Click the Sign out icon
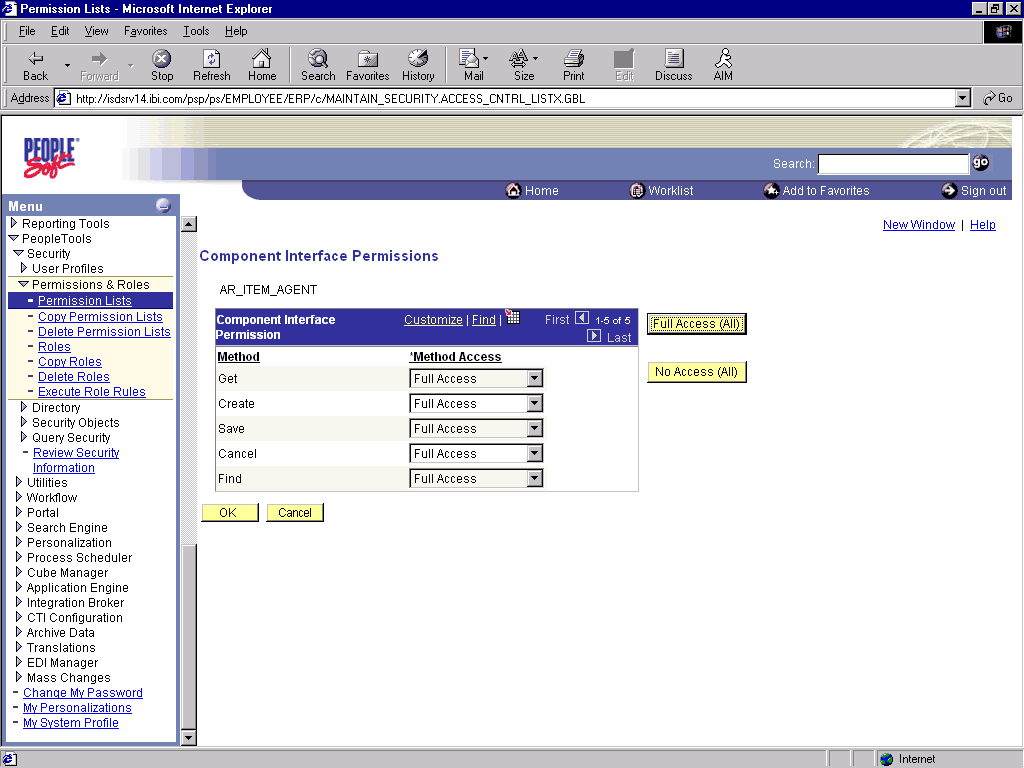 (948, 190)
